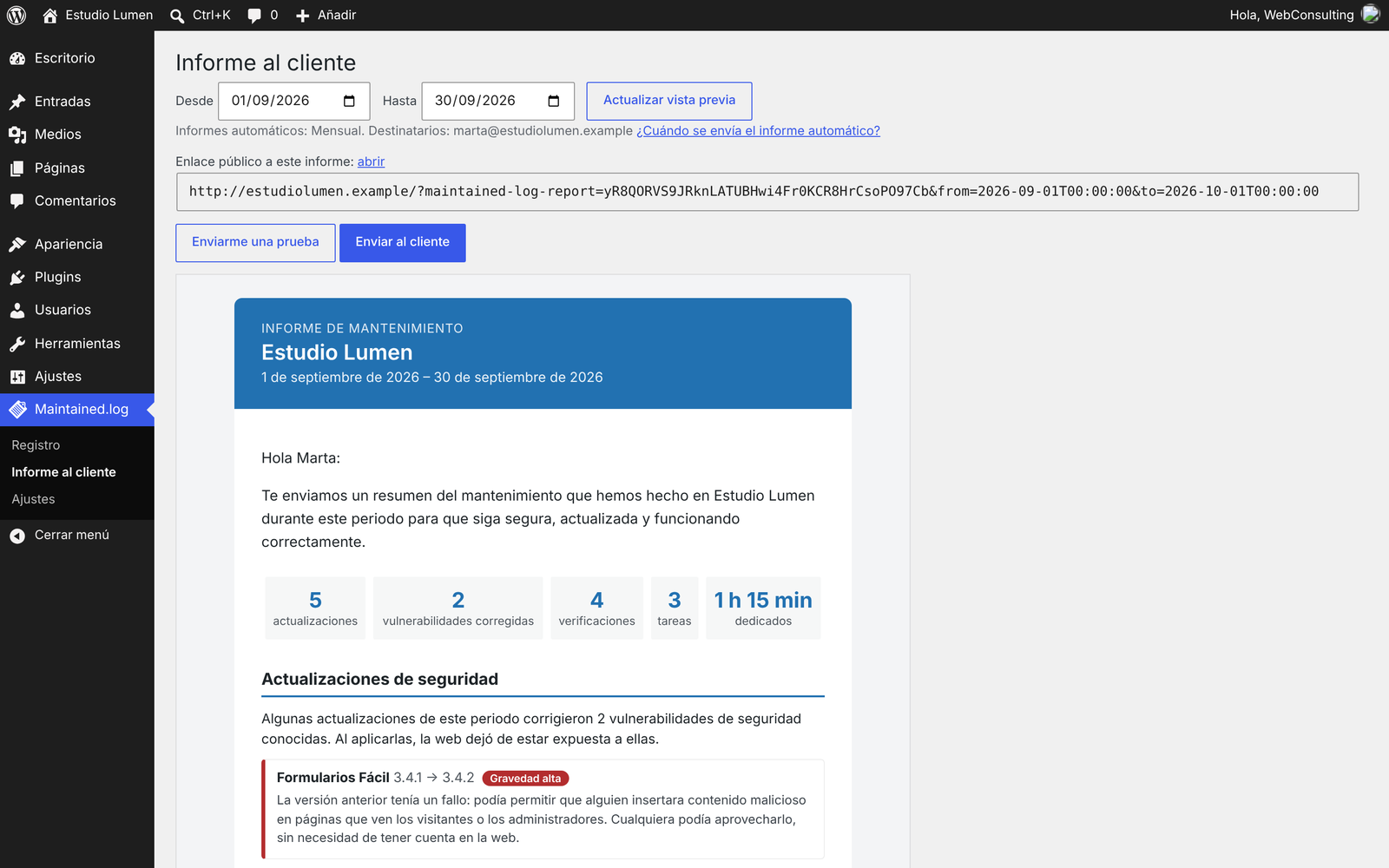1389x868 pixels.
Task: Open the Ctrl+K search magnifier icon
Action: (x=177, y=16)
